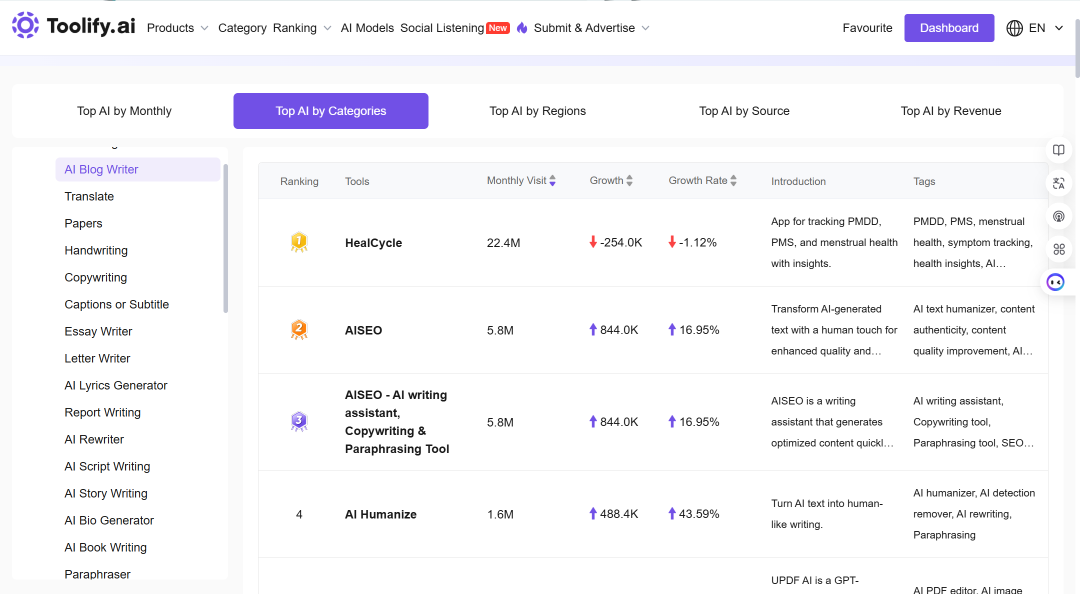Sort by Growth column arrows

(630, 181)
